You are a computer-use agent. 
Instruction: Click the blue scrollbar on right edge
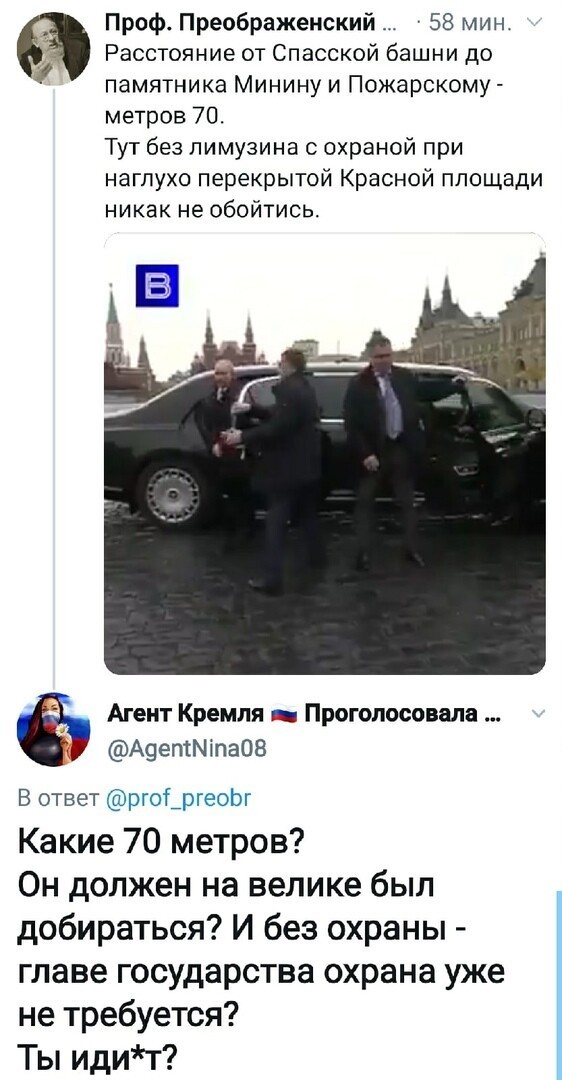(x=559, y=985)
